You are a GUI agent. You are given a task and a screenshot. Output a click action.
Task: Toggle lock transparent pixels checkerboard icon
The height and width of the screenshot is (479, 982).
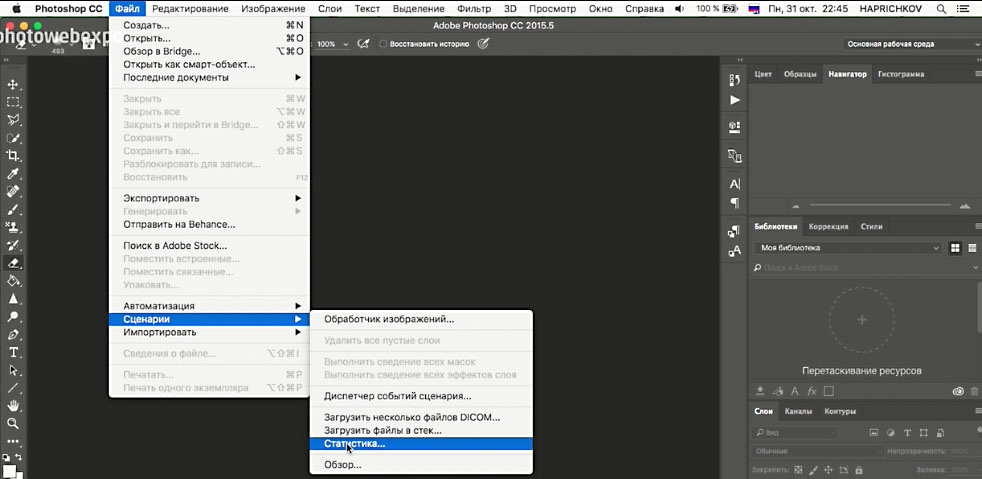pyautogui.click(x=798, y=469)
